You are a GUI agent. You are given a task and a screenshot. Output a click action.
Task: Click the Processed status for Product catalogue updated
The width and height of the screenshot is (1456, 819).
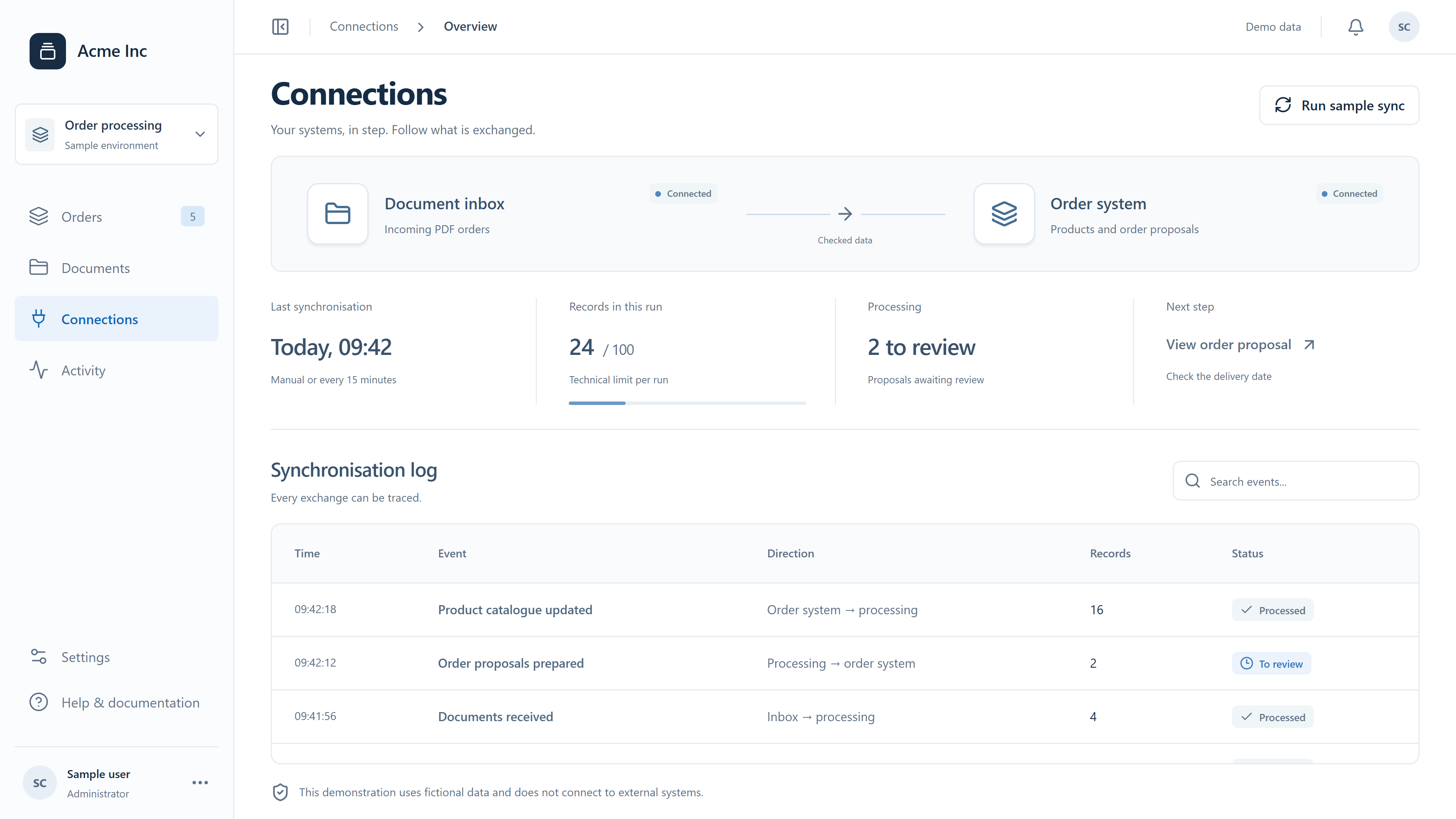click(1272, 610)
